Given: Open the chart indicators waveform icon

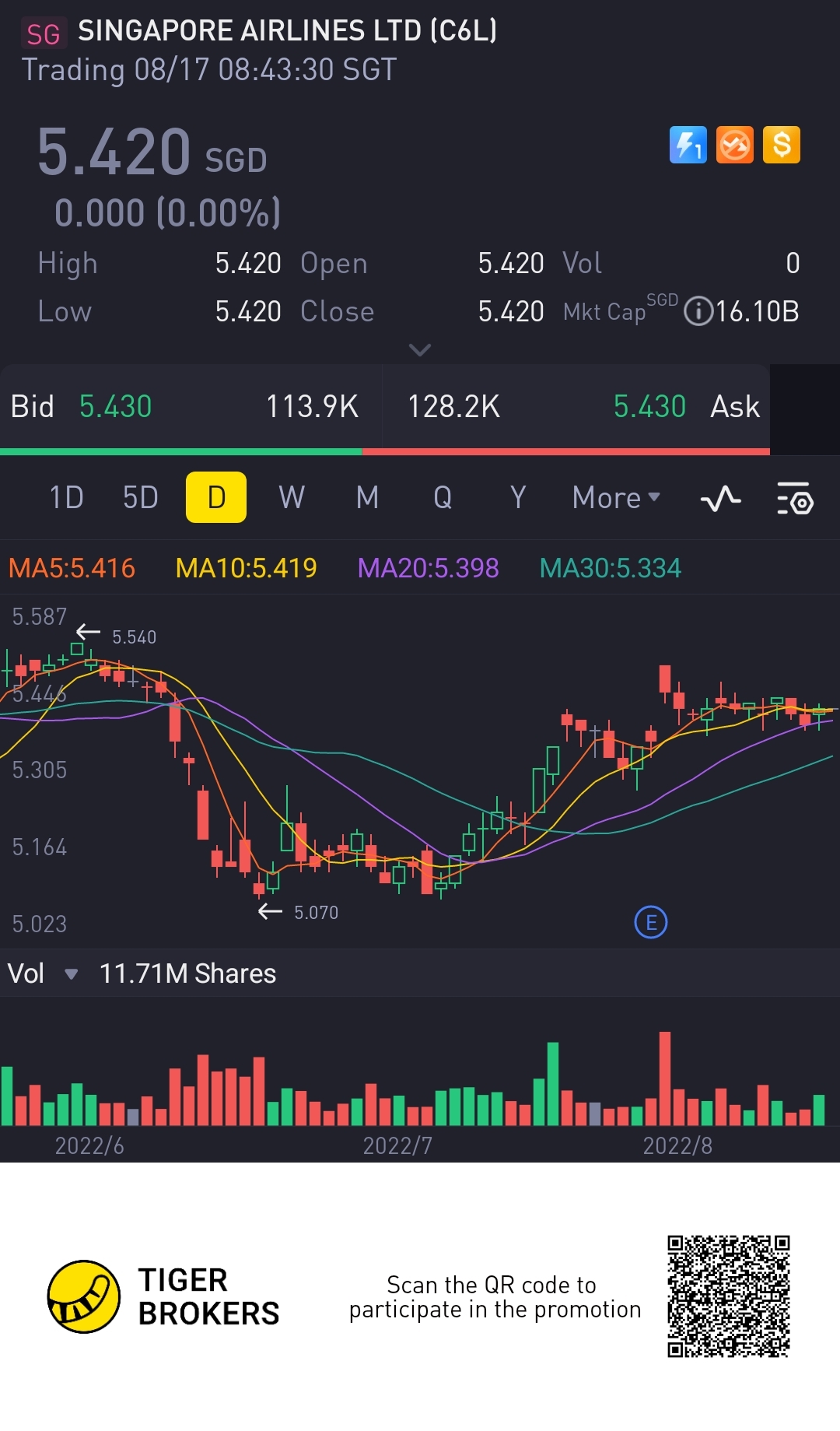Looking at the screenshot, I should click(x=720, y=498).
